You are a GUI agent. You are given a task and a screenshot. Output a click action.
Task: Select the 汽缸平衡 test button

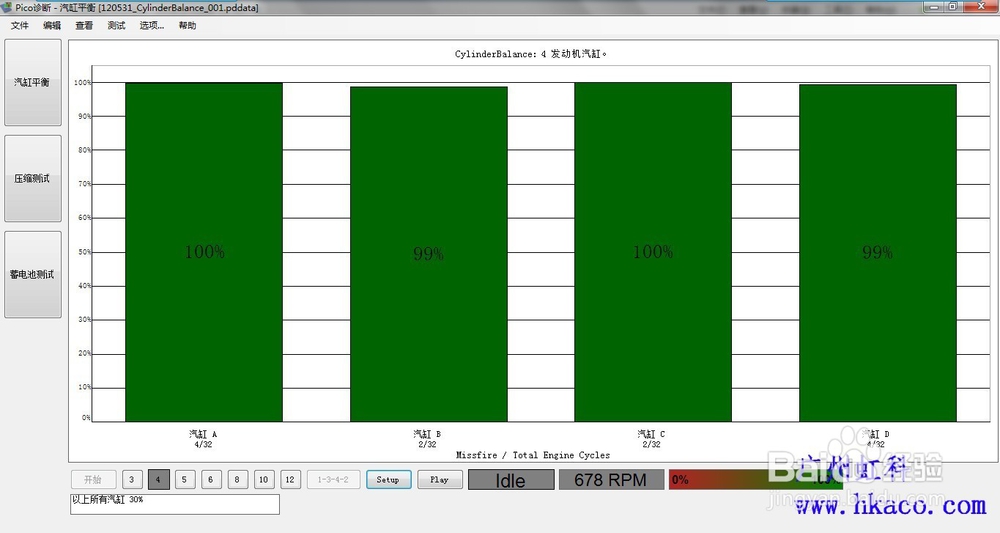(x=33, y=82)
